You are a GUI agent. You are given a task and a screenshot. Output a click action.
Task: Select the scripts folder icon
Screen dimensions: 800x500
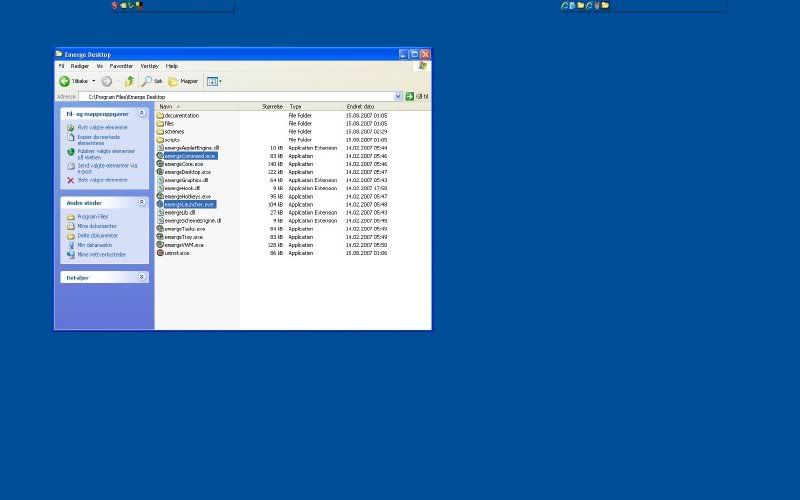tap(160, 140)
